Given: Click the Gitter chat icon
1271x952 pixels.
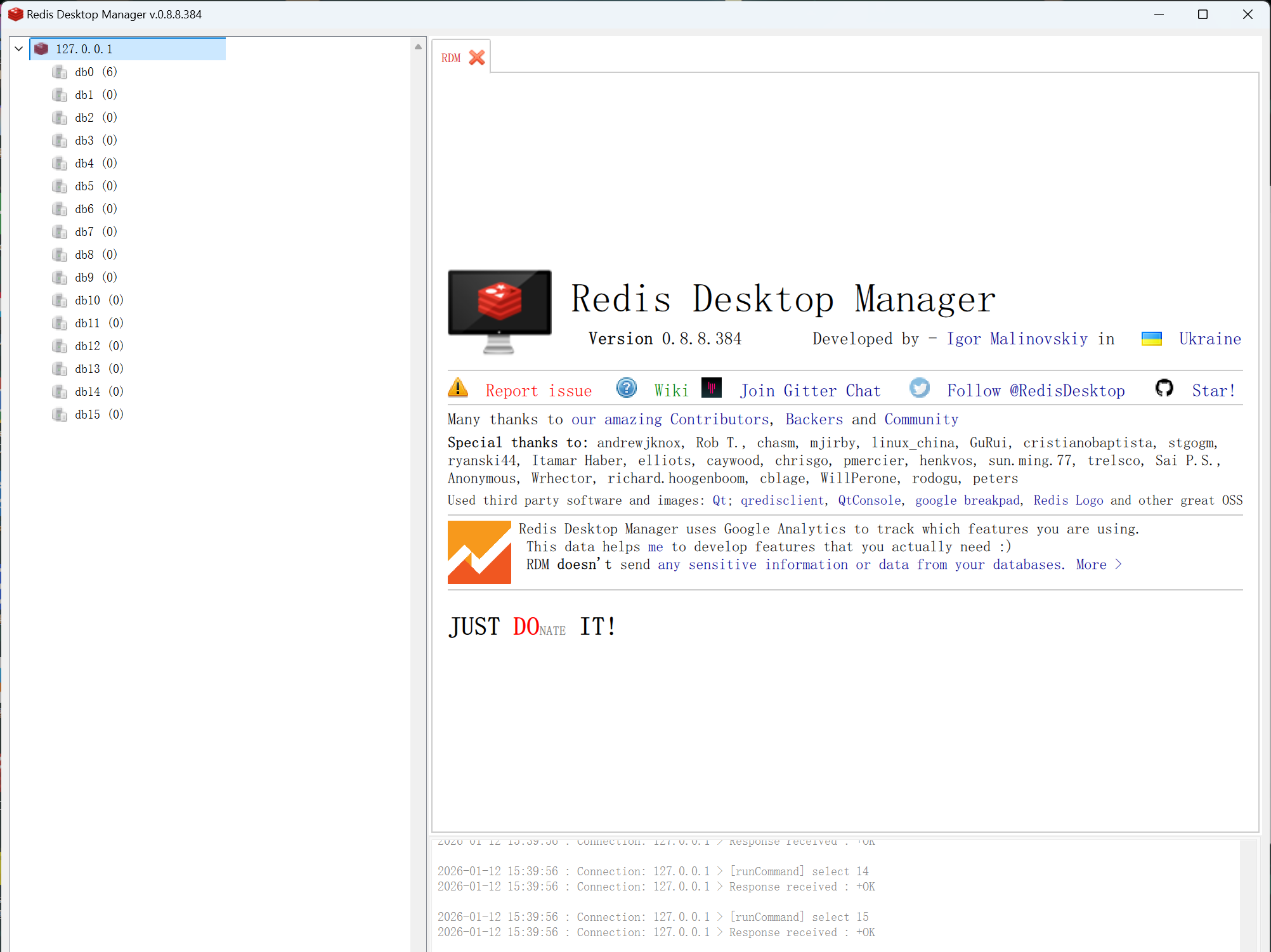Looking at the screenshot, I should [712, 388].
